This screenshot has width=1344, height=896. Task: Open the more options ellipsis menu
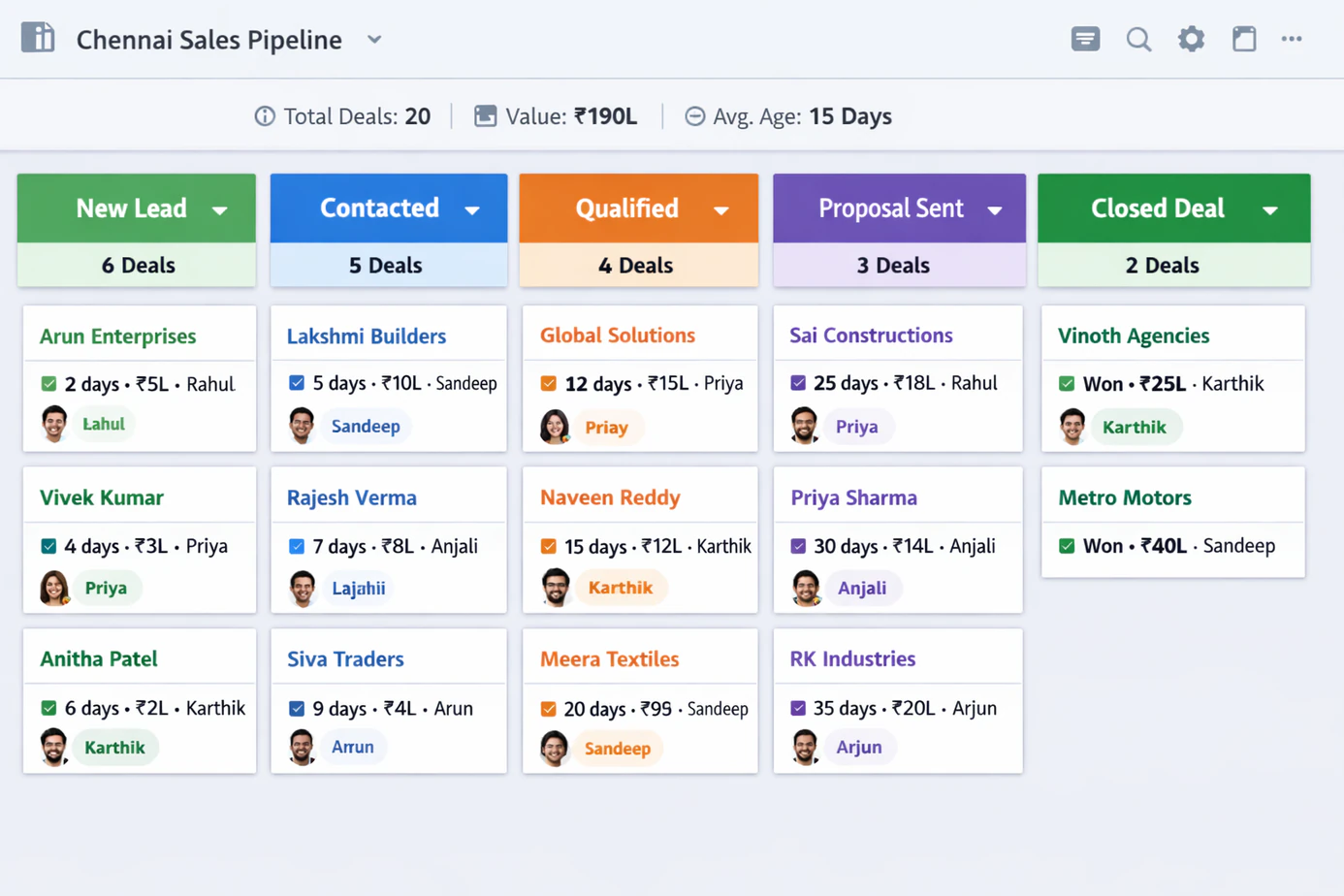1292,39
